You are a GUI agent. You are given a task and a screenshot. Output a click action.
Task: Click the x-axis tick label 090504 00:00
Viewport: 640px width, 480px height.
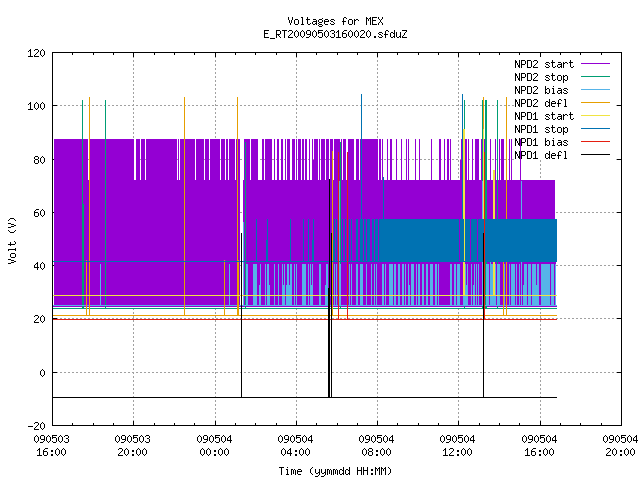[214, 446]
